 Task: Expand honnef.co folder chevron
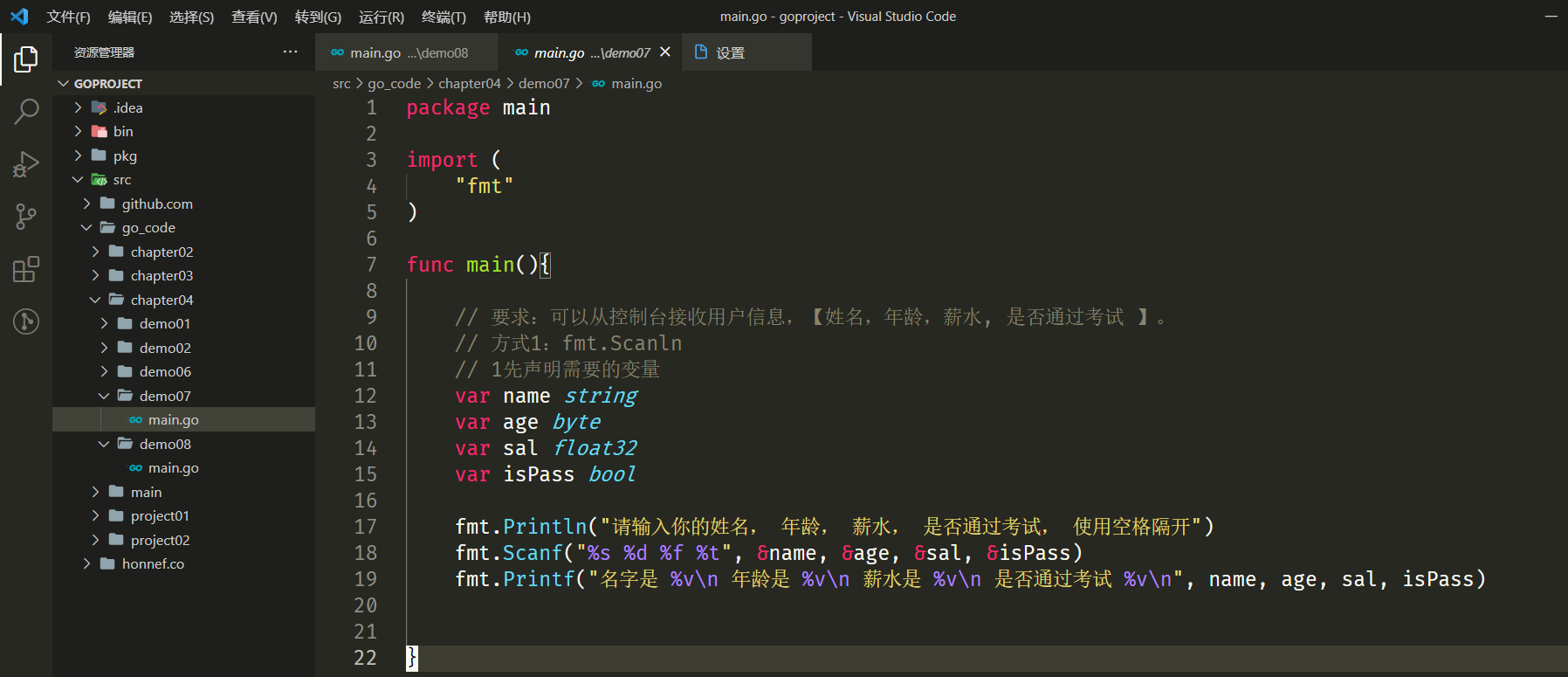click(x=86, y=563)
